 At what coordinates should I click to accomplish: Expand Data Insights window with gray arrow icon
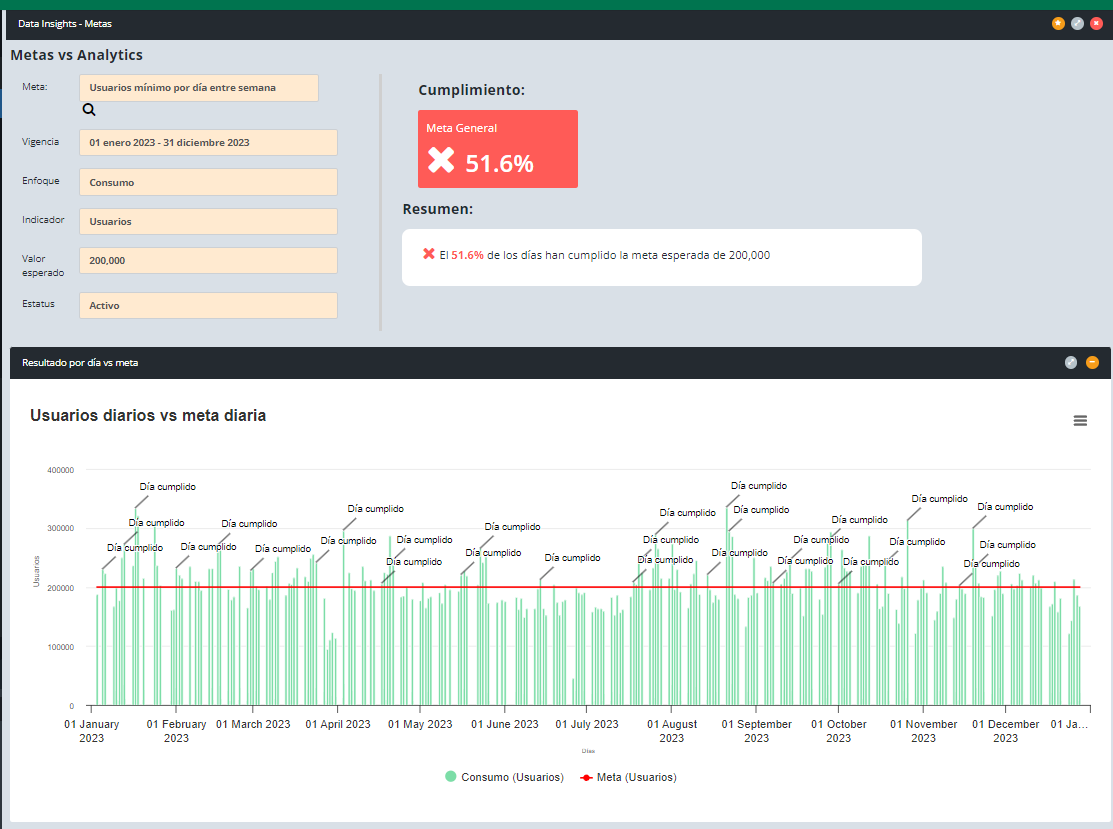pyautogui.click(x=1077, y=23)
